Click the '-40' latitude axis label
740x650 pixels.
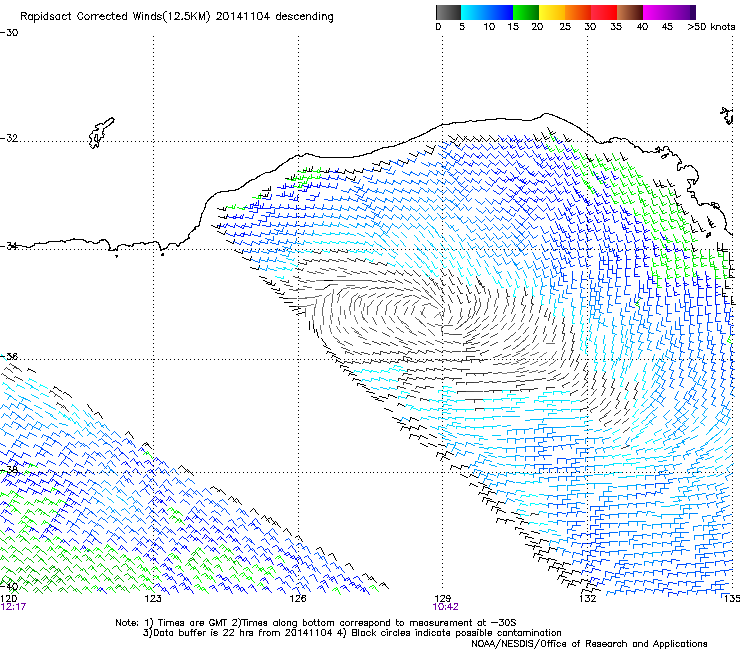[x=9, y=587]
